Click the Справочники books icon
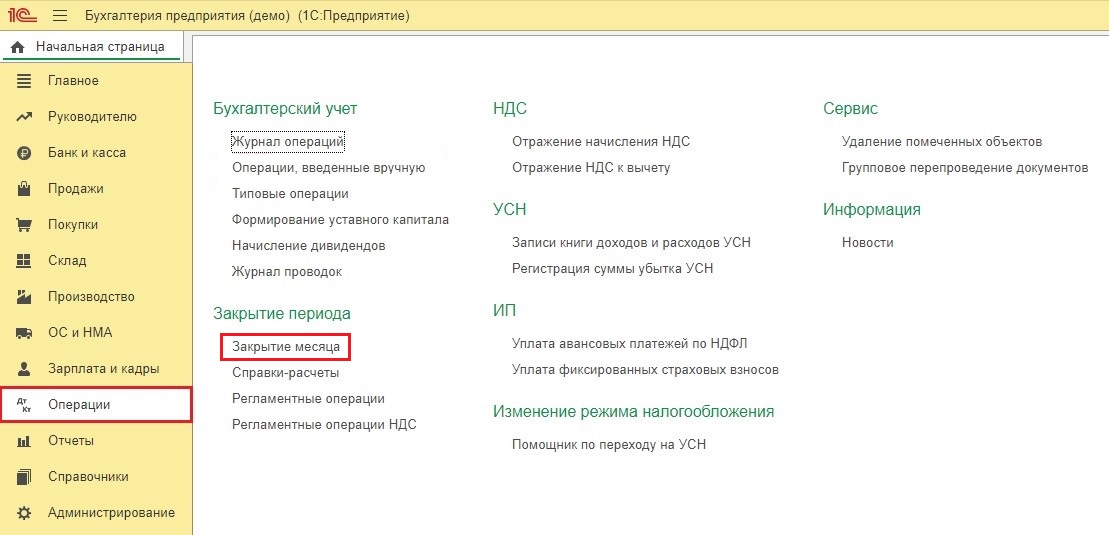The width and height of the screenshot is (1109, 535). 24,477
